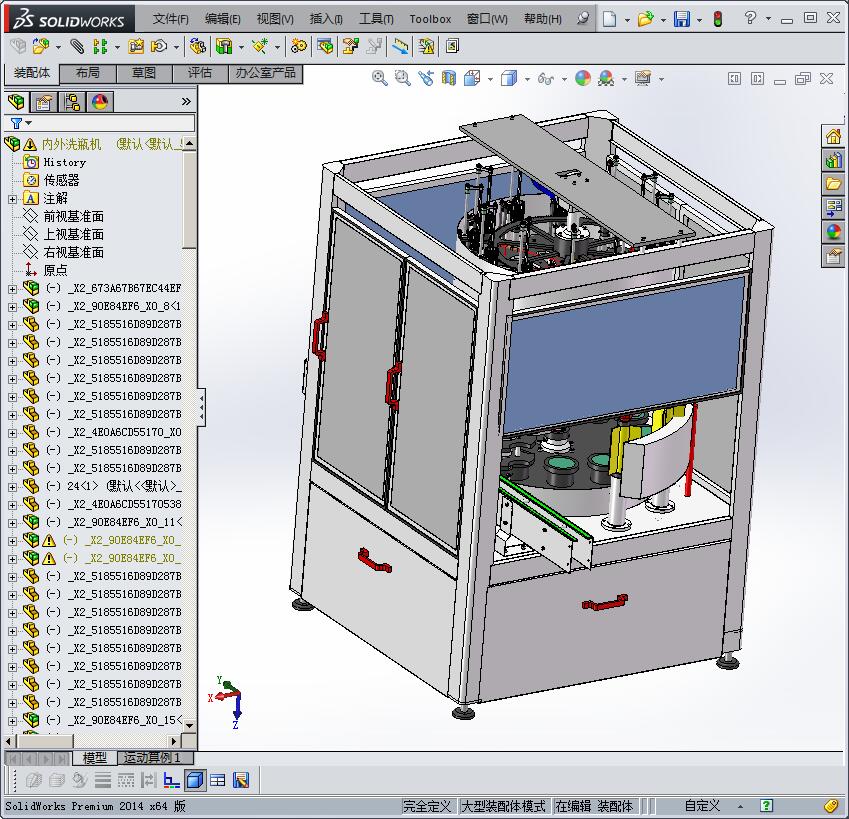Open the 文件(F) menu
Viewport: 849px width, 819px height.
(171, 19)
